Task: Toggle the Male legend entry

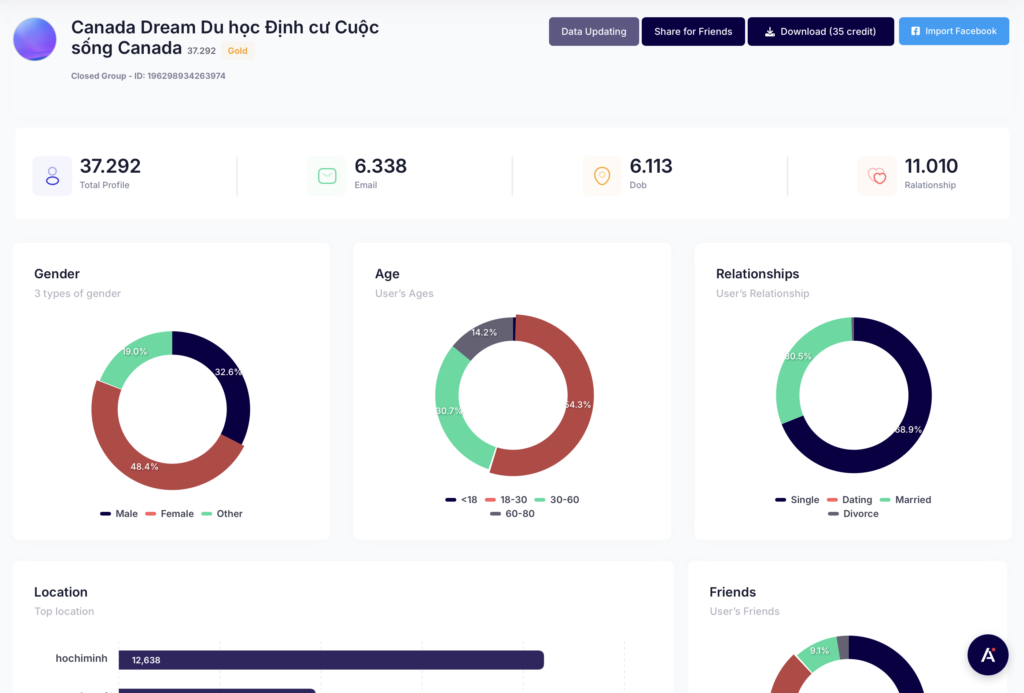Action: (119, 513)
